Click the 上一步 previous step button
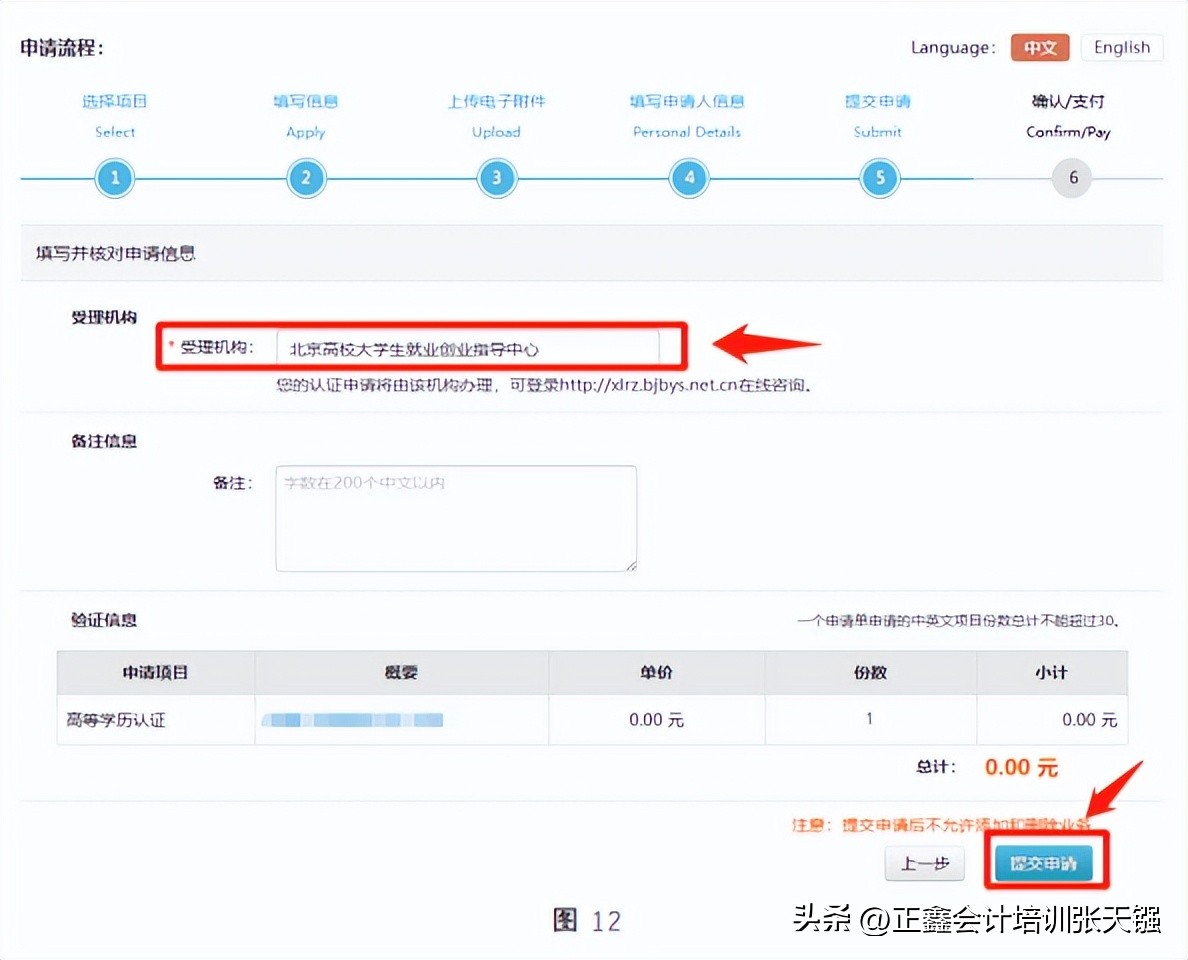Image resolution: width=1188 pixels, height=960 pixels. 924,863
